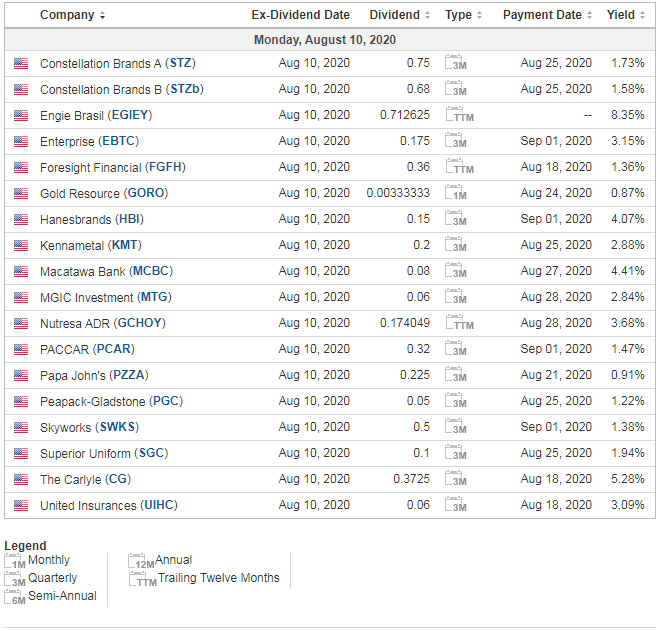The height and width of the screenshot is (630, 659).
Task: Click the flag icon for United Insurances
Action: tap(21, 506)
